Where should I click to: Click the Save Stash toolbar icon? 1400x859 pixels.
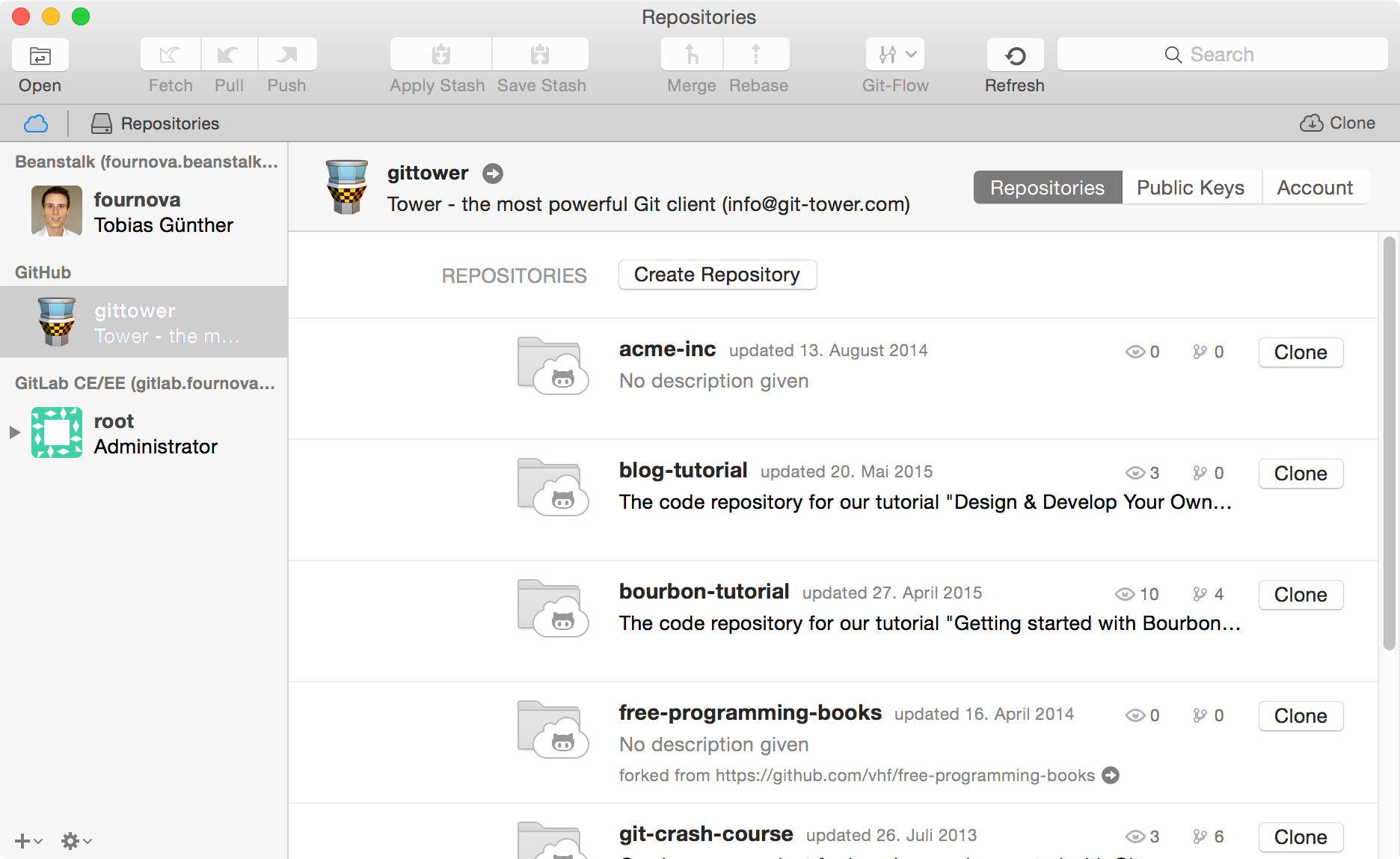541,55
